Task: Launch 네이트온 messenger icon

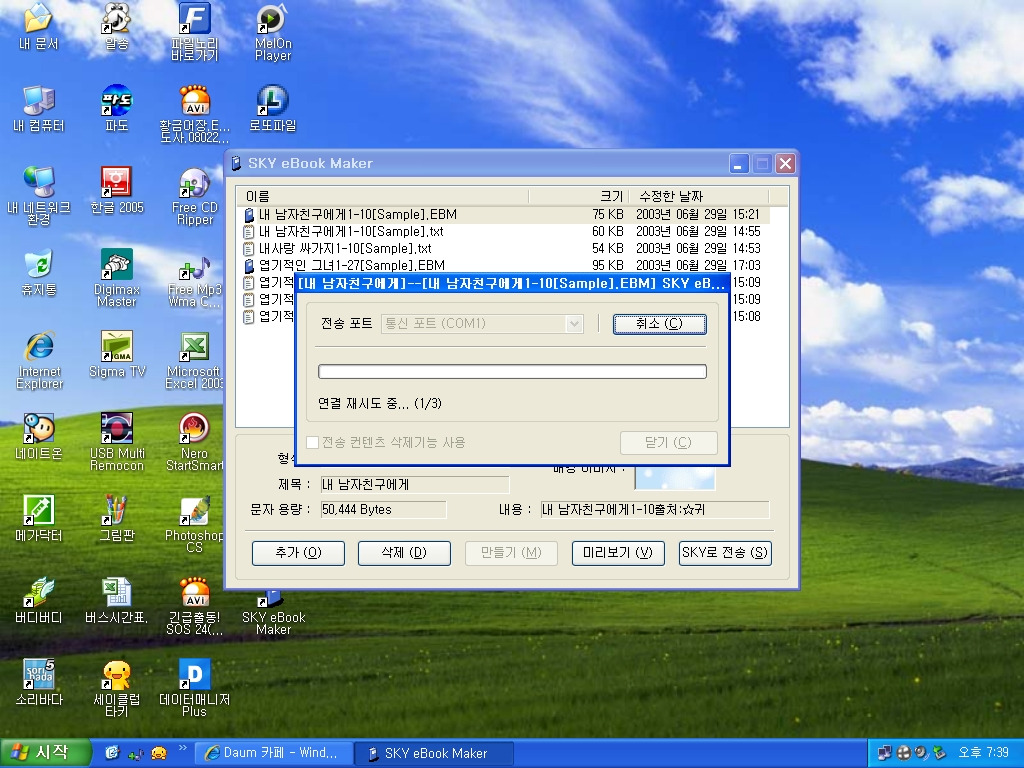Action: [x=39, y=436]
